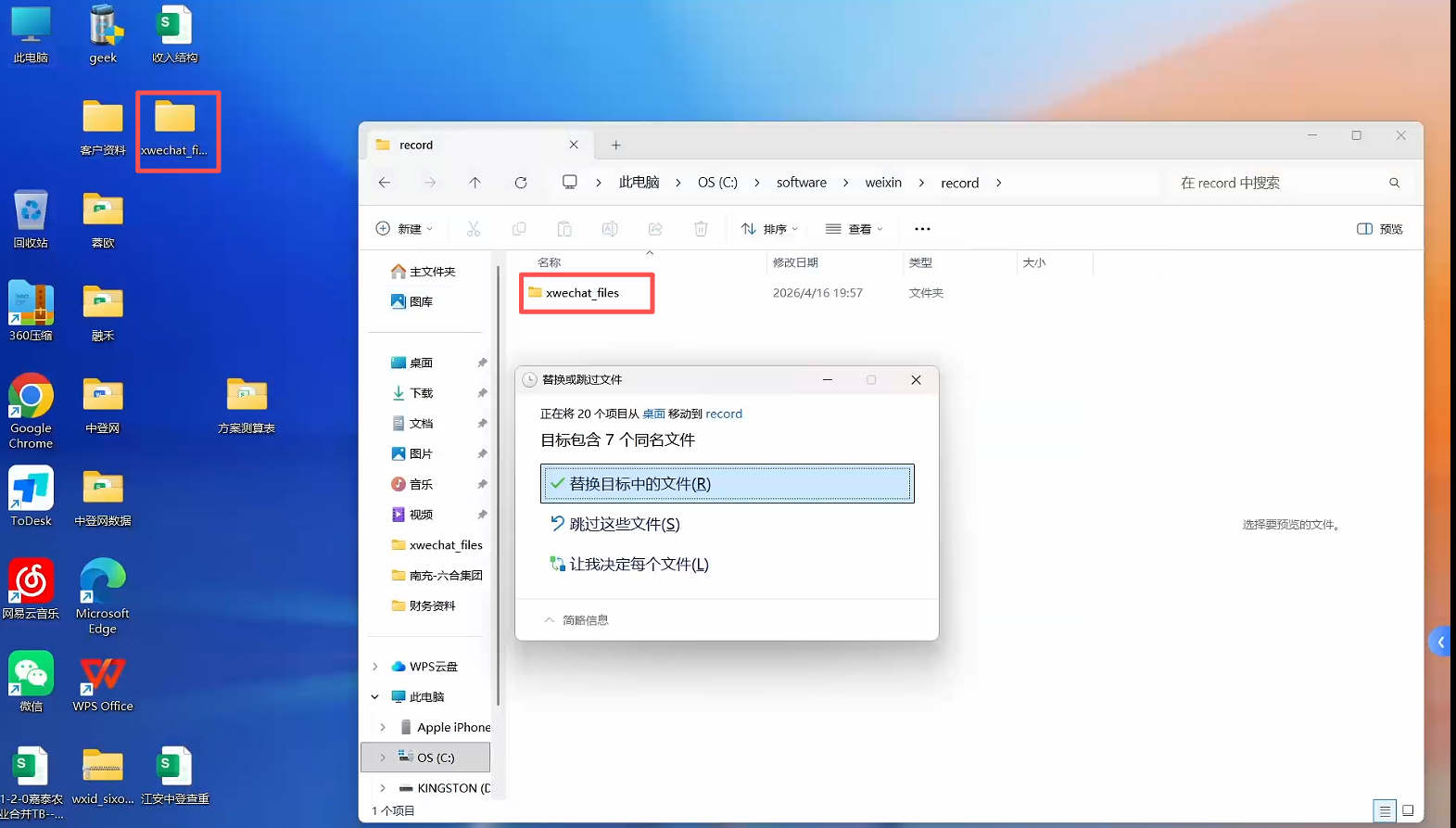Open 南充-六合集团 in navigation pane
The image size is (1456, 828).
[x=437, y=576]
